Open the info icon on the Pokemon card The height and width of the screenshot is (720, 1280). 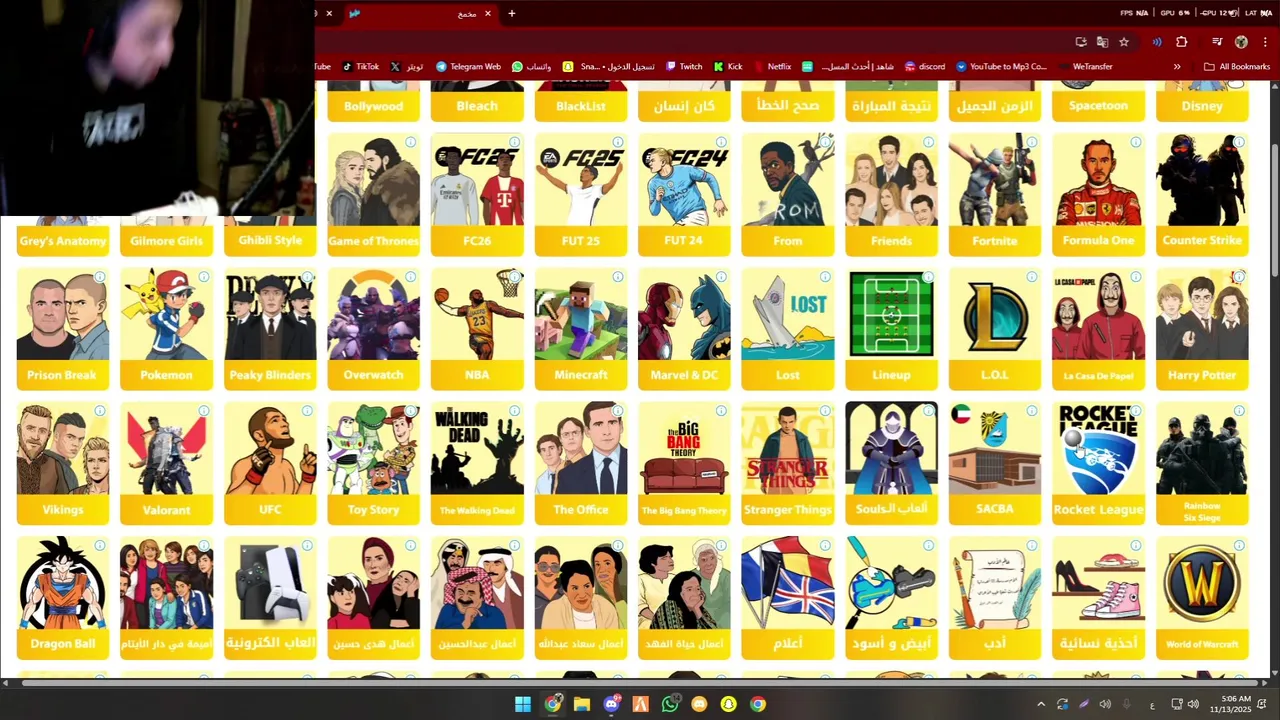(203, 277)
